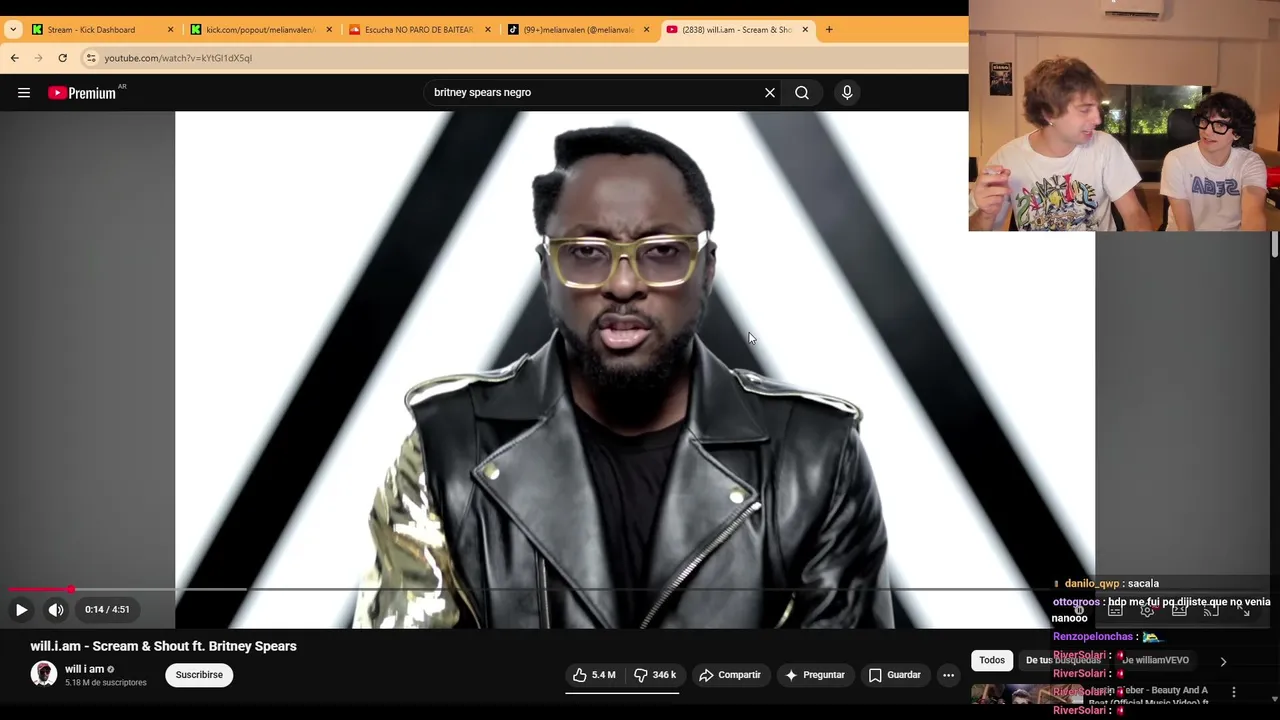Subscribe with the Suscribirse button
This screenshot has width=1280, height=720.
coord(199,675)
